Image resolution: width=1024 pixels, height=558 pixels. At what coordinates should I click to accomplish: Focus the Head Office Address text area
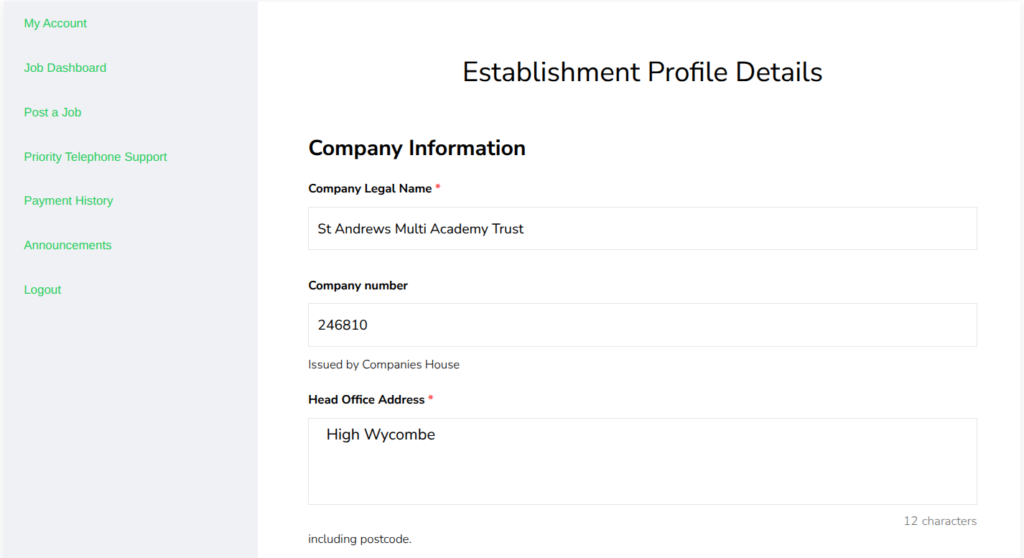tap(642, 461)
